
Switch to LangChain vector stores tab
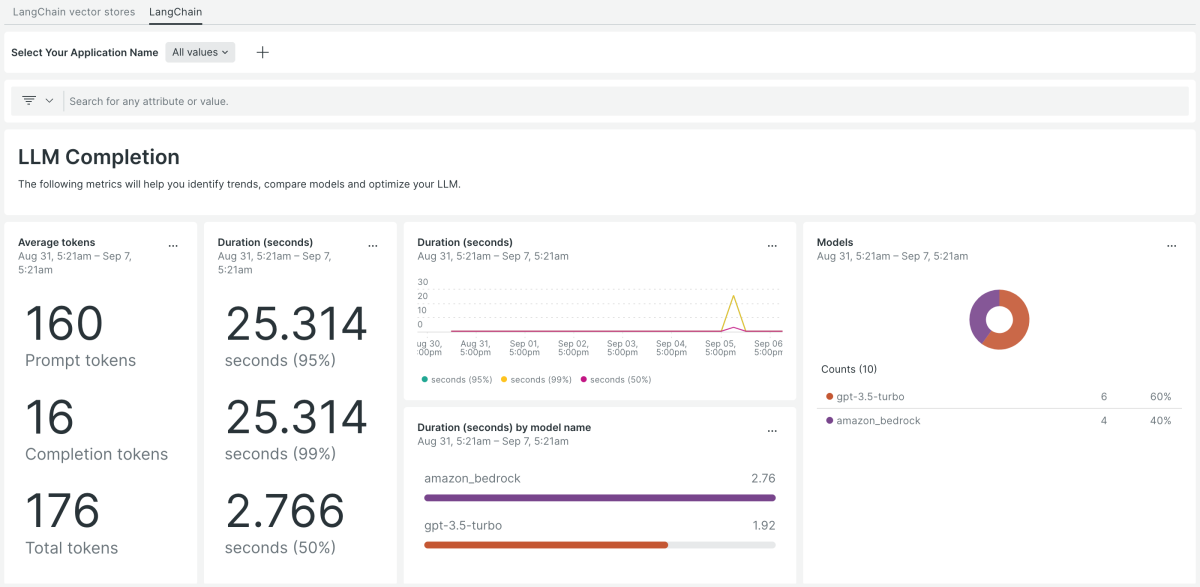[x=73, y=12]
